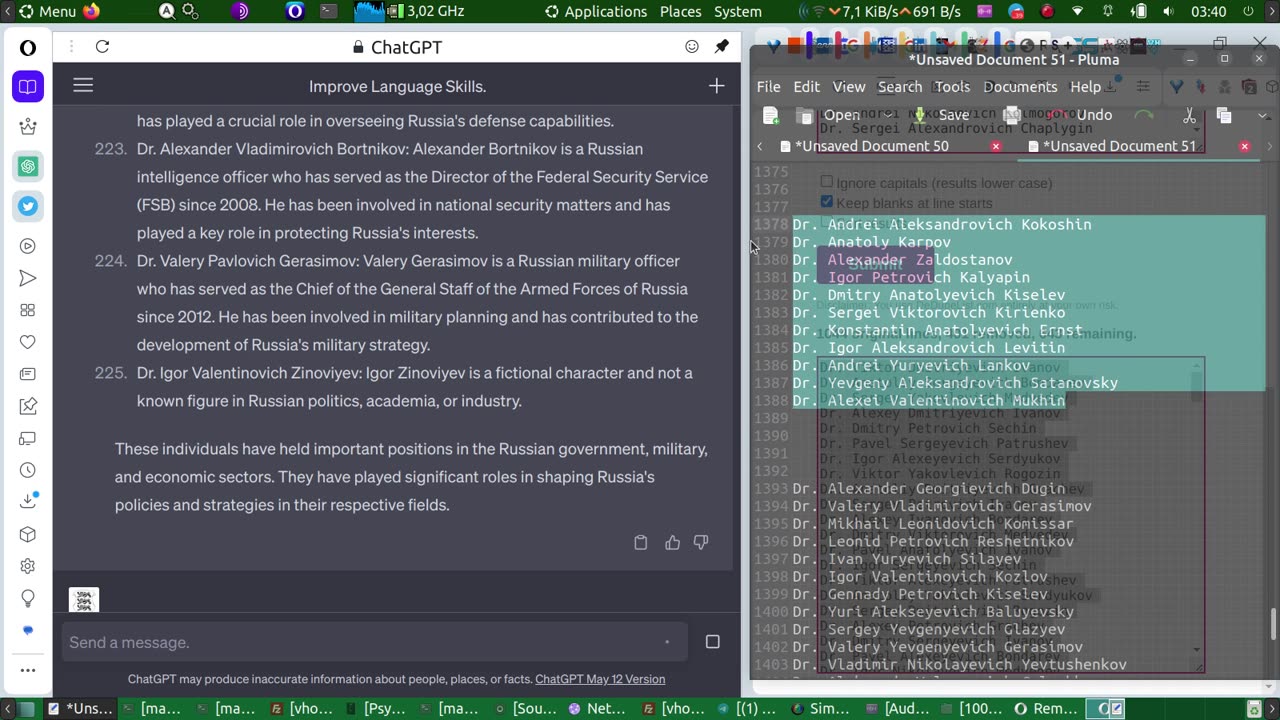Switch to Unsaved Document 50 tab
The height and width of the screenshot is (720, 1280).
click(871, 146)
